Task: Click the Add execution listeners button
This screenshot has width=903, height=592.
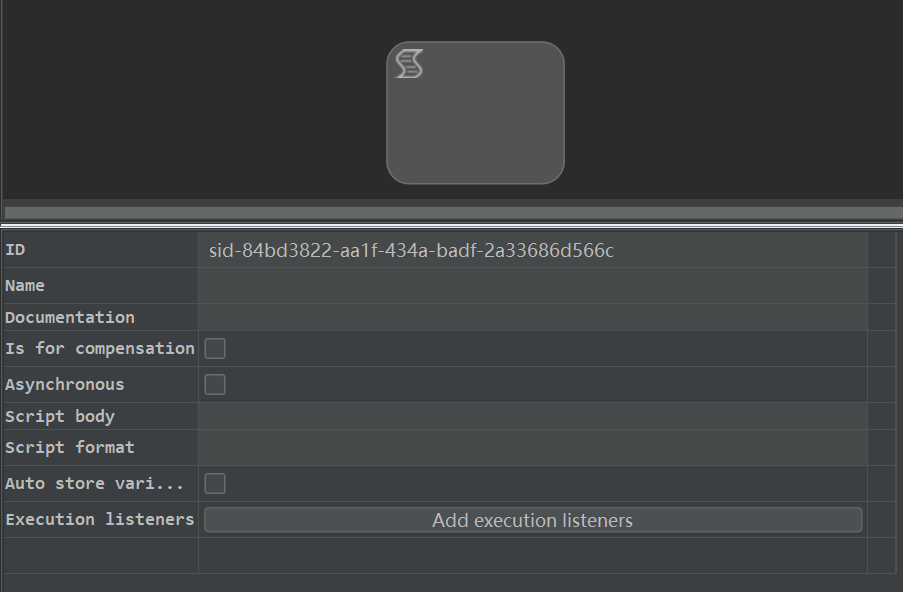Action: pyautogui.click(x=533, y=520)
